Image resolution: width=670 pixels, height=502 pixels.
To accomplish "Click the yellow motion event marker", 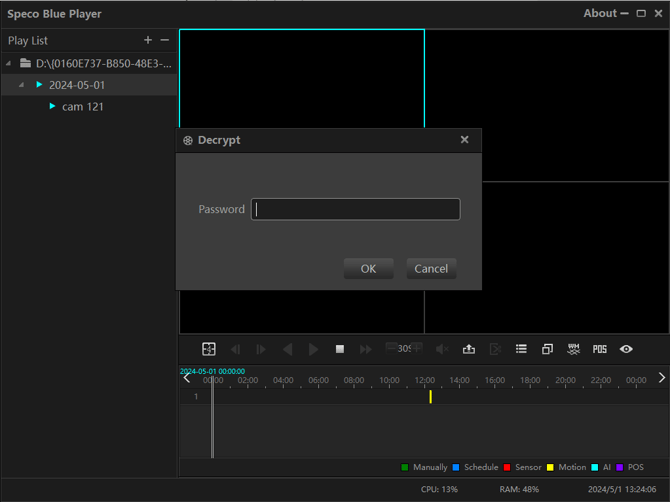I will pyautogui.click(x=430, y=396).
